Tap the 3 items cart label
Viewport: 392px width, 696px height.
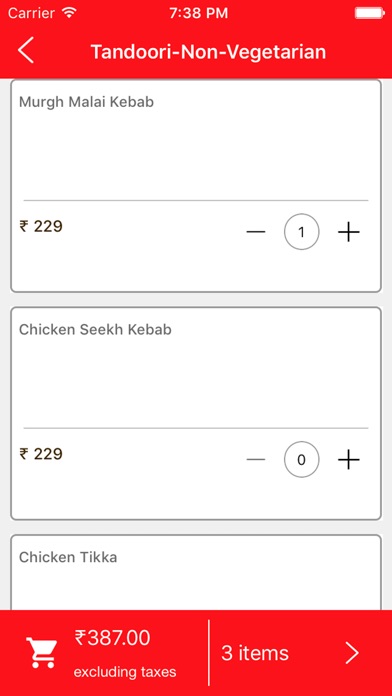point(255,653)
